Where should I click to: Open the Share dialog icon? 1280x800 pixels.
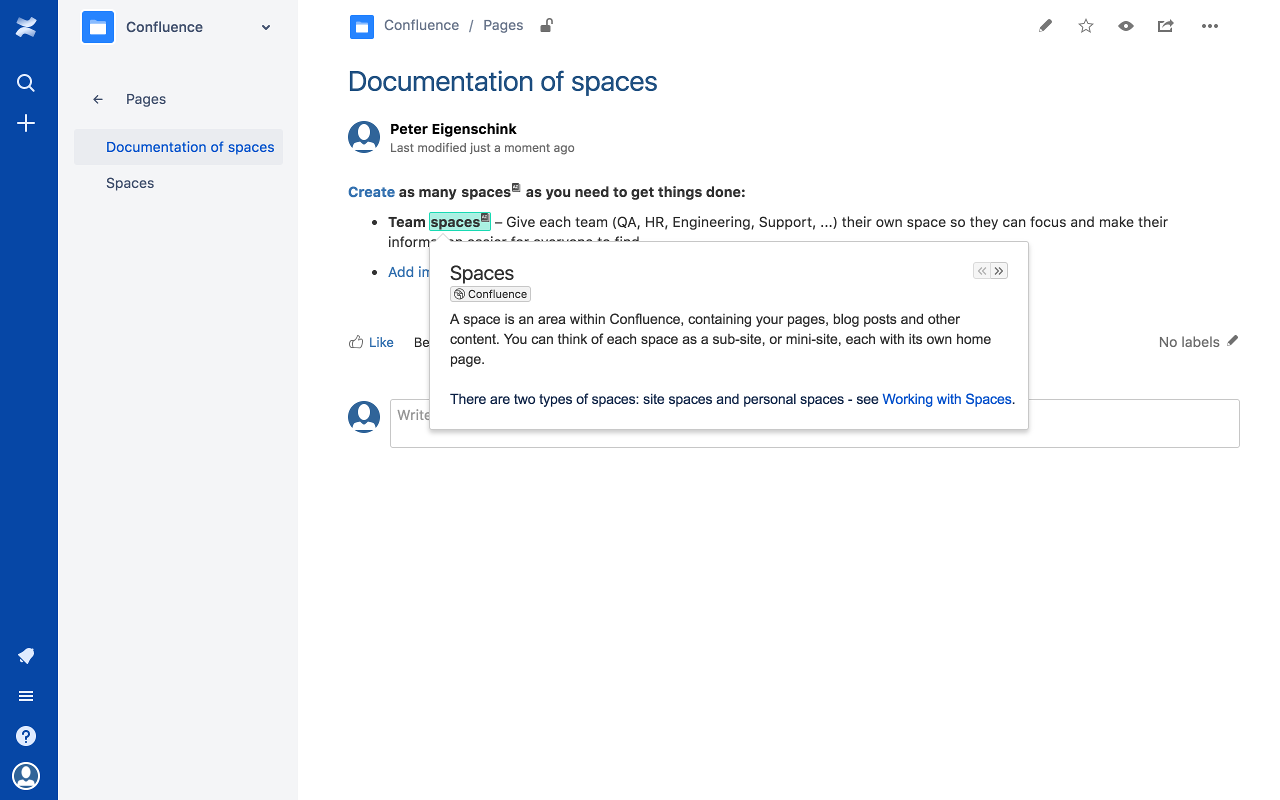click(1165, 26)
